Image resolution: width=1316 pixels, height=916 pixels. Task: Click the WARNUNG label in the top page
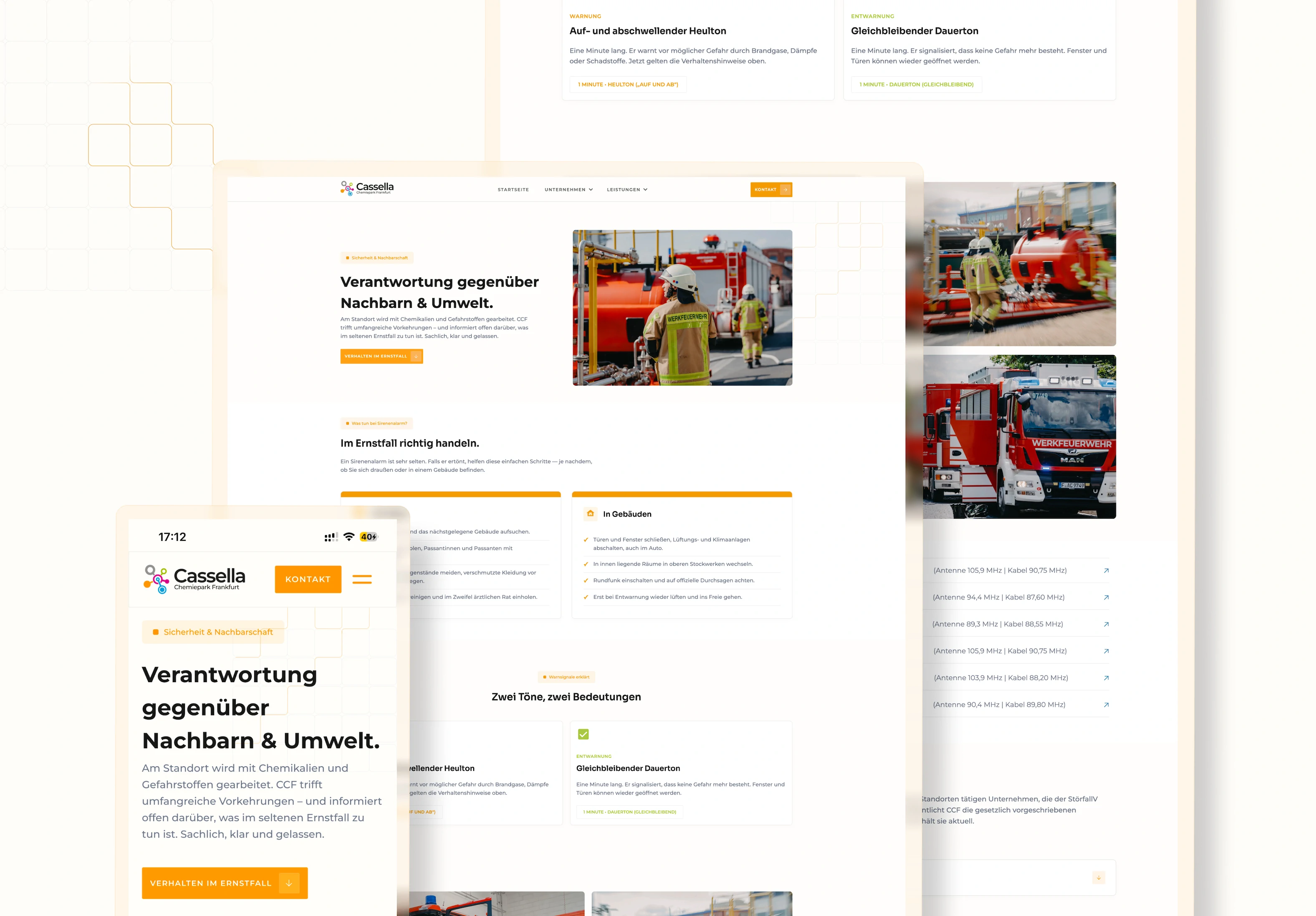tap(585, 16)
